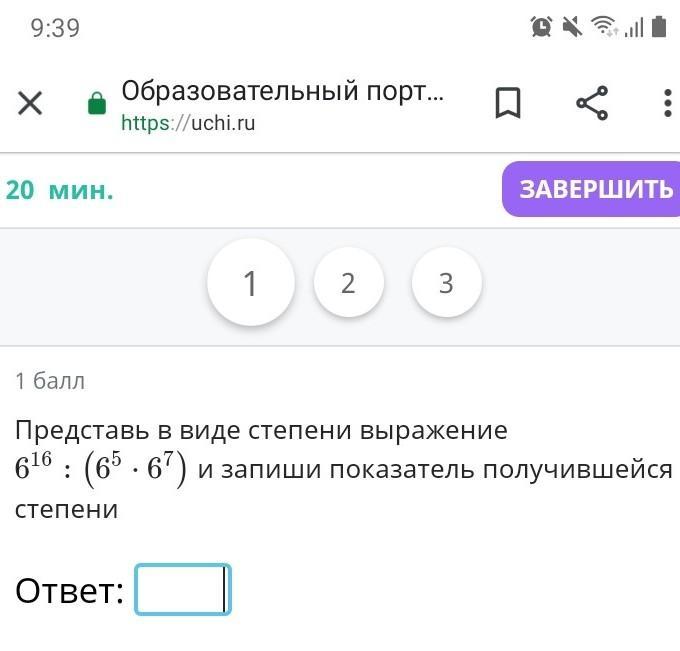
Task: Switch to question 2
Action: pos(348,283)
